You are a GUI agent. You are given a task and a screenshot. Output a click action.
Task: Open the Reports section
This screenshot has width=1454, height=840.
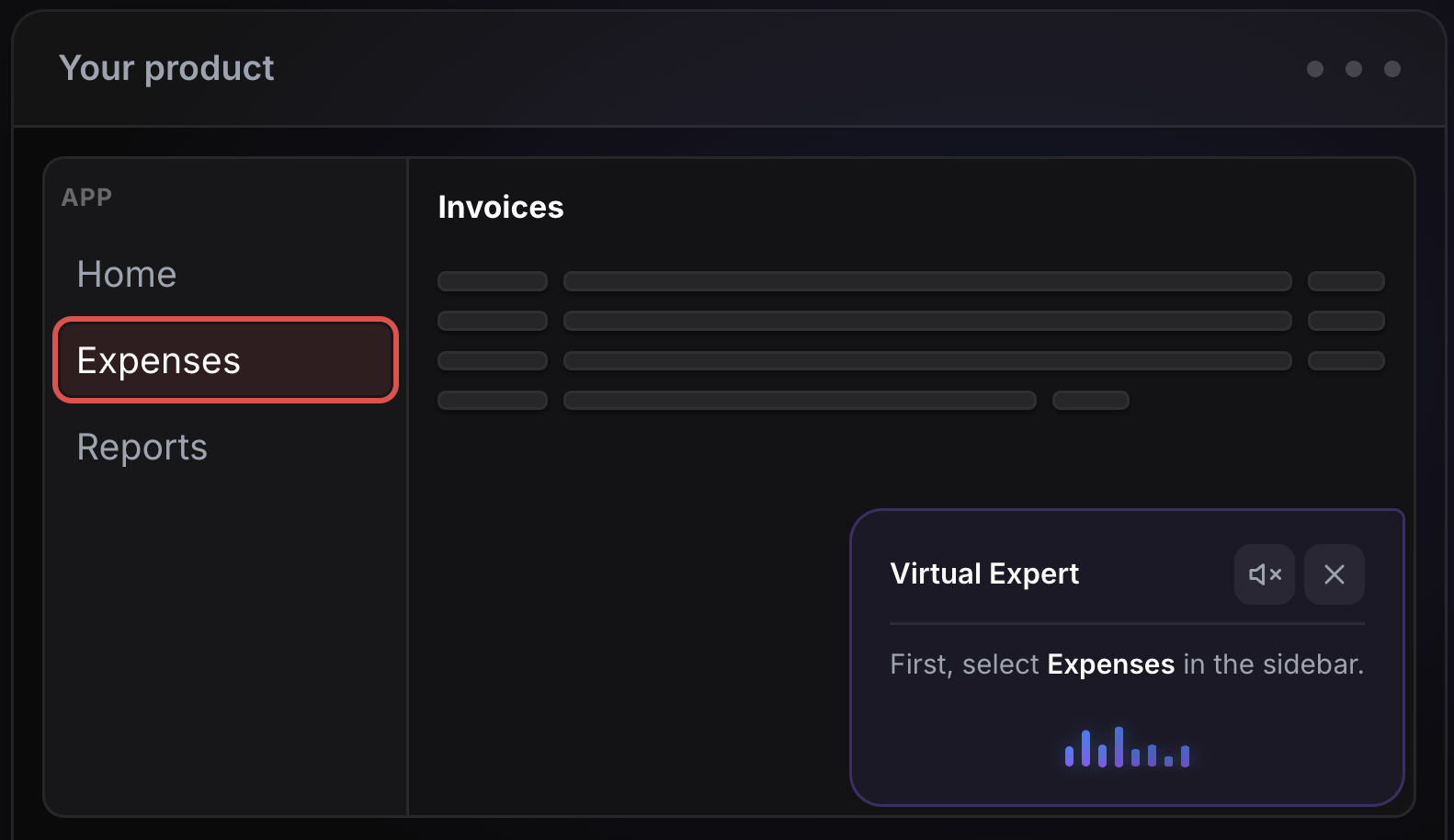pyautogui.click(x=142, y=447)
